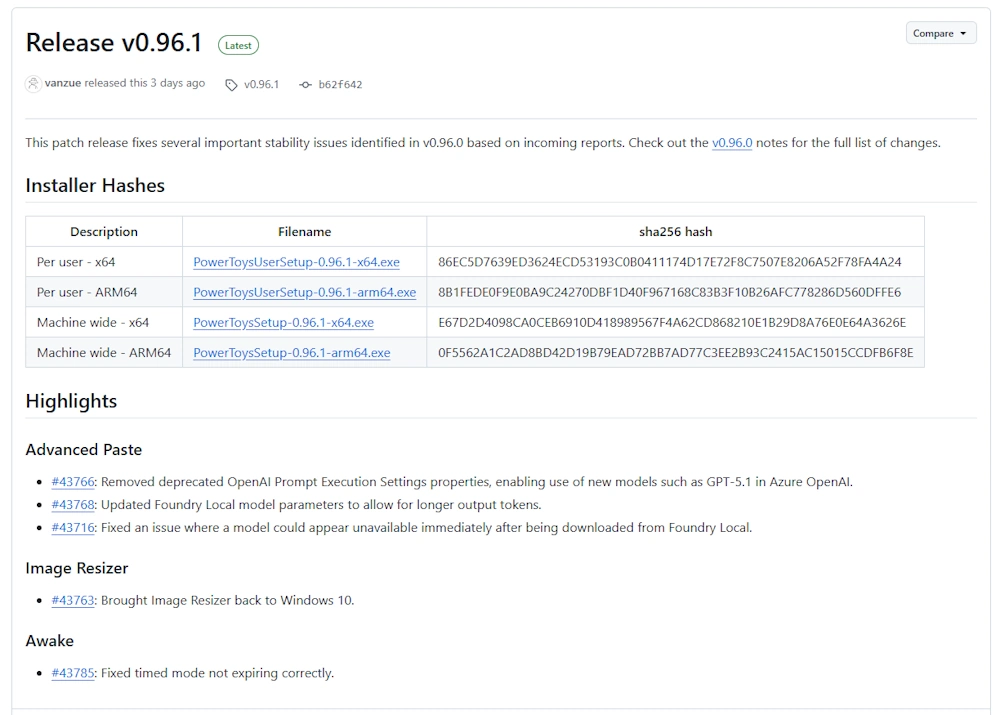Viewport: 1000px width, 715px height.
Task: Follow the v0.96.0 release notes link
Action: coord(731,143)
